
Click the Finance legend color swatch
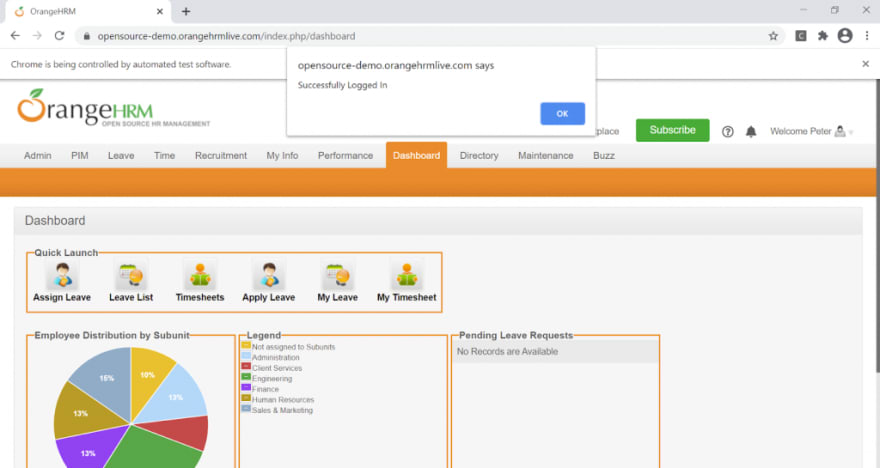coord(246,388)
